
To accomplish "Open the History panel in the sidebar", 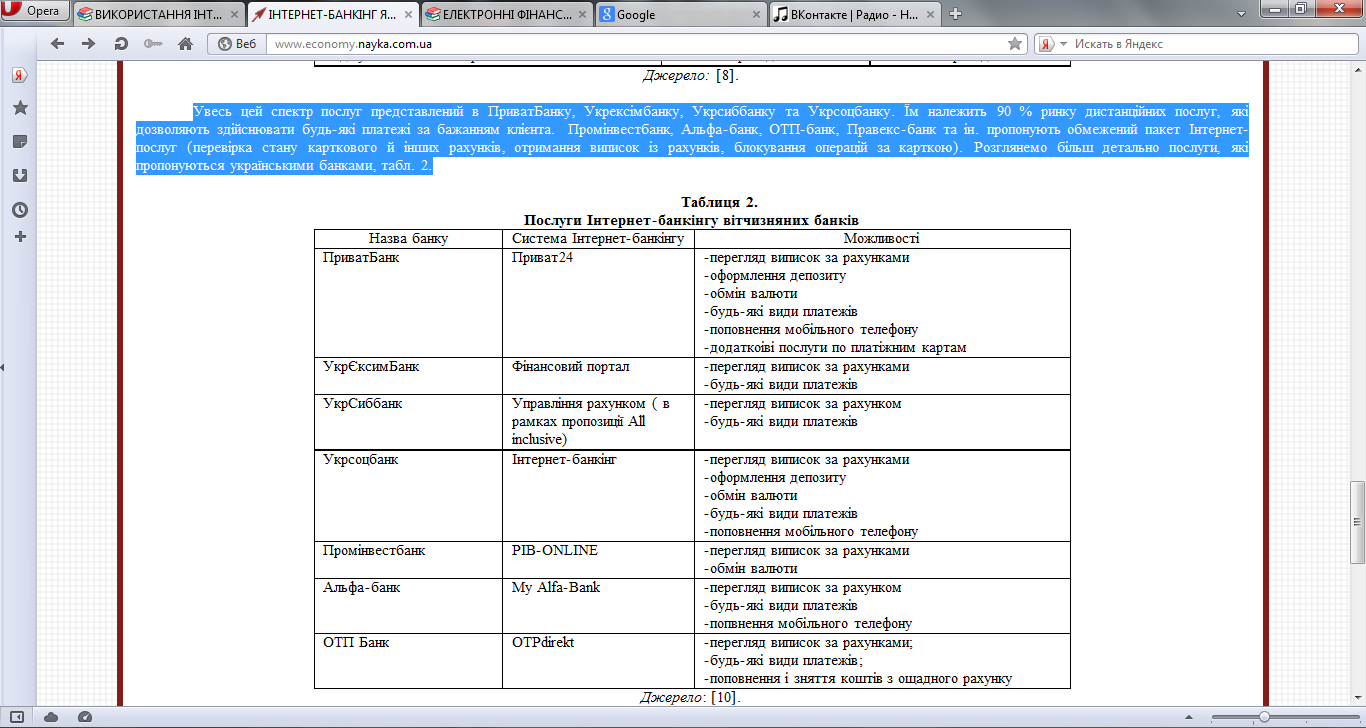I will [19, 210].
